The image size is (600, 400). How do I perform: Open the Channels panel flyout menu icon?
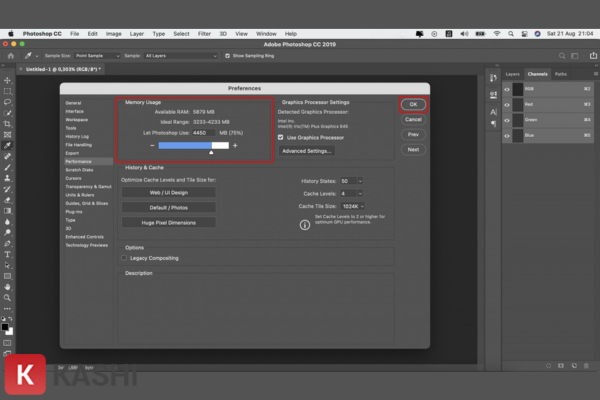[594, 74]
